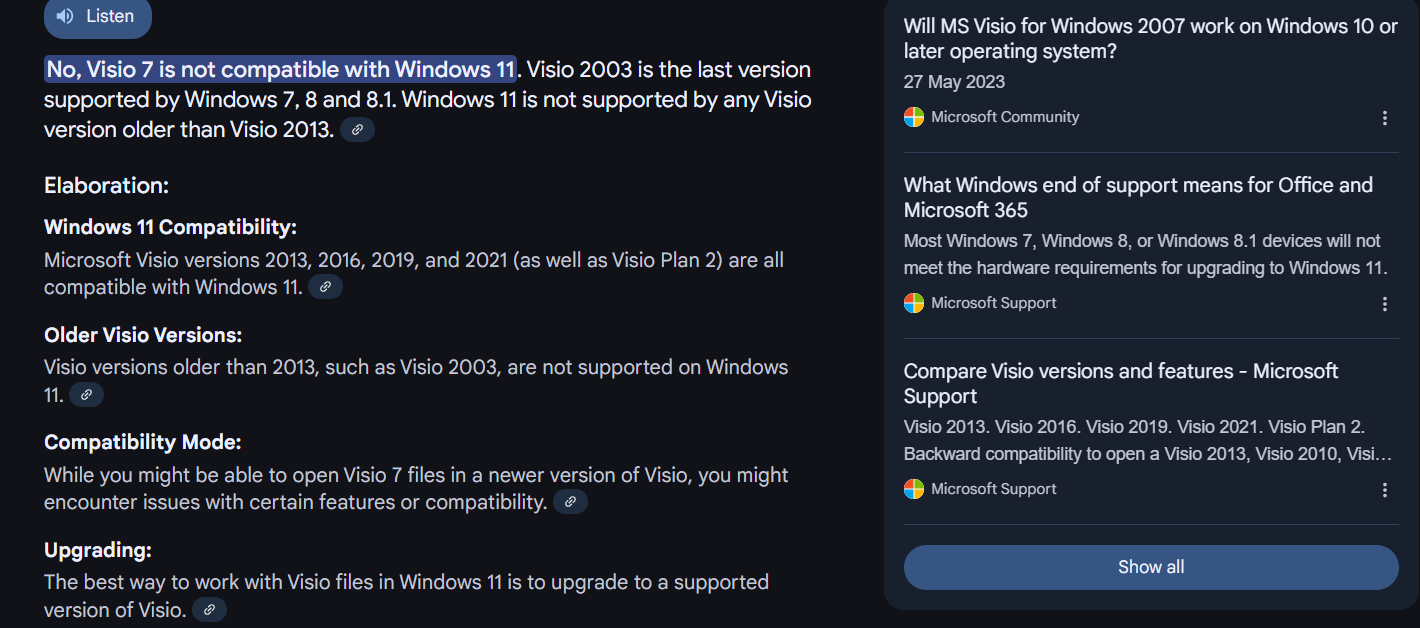
Task: Click the '27 May 2023' date text
Action: pos(954,82)
